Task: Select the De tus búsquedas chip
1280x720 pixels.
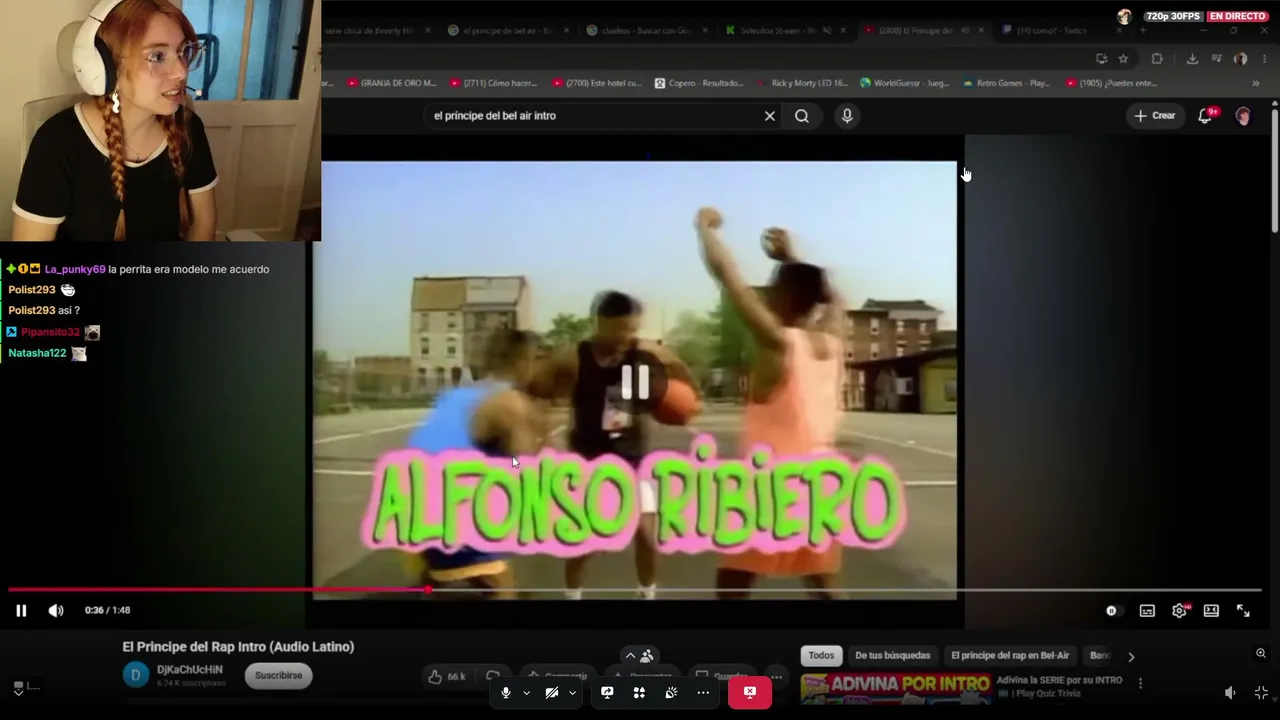Action: pyautogui.click(x=892, y=656)
